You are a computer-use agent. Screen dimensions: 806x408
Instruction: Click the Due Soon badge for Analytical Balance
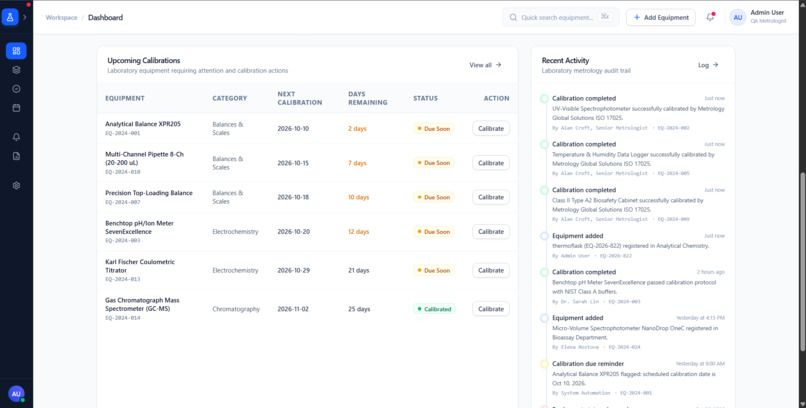[434, 128]
